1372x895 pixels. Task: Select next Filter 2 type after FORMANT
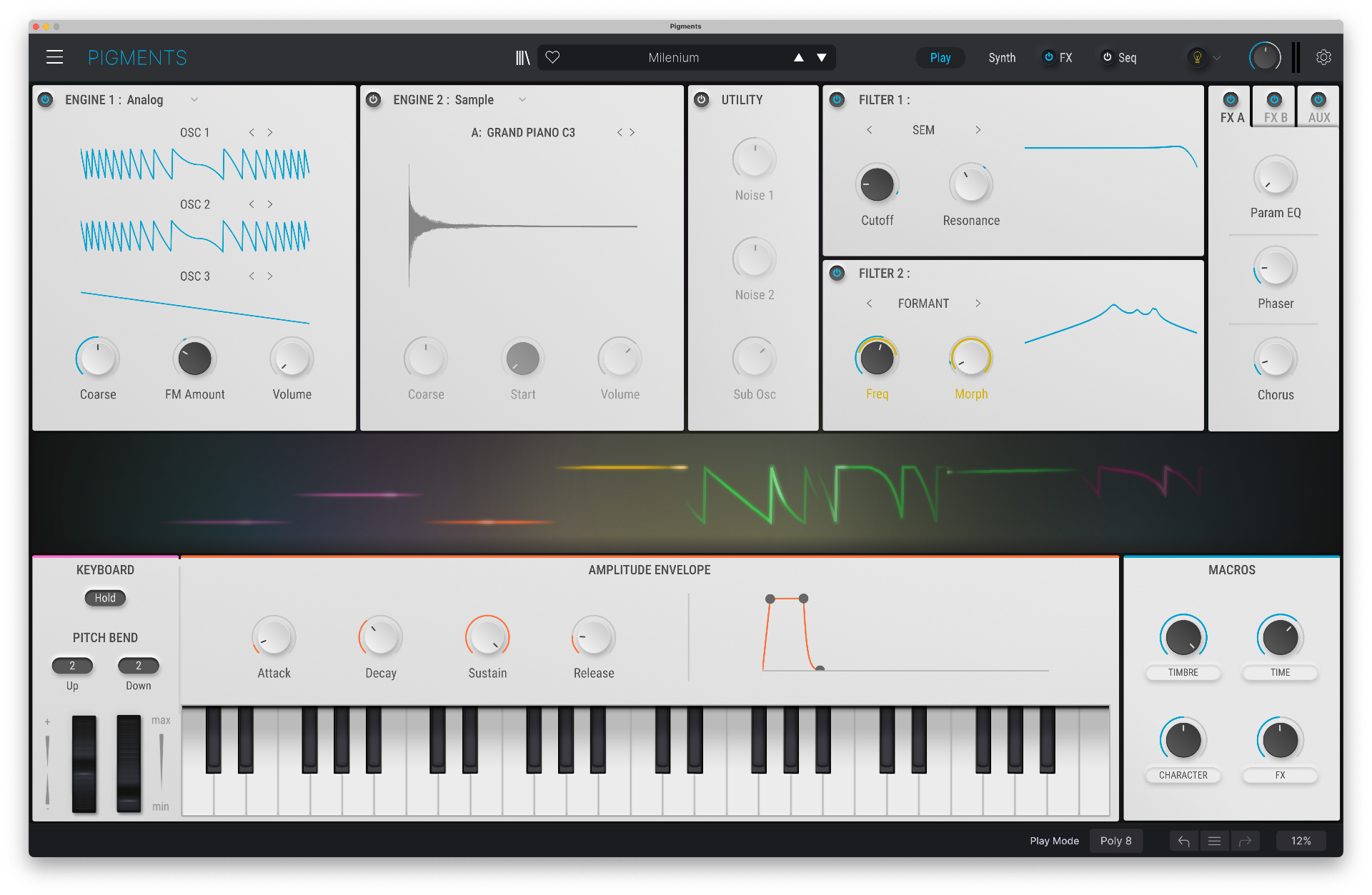(978, 304)
